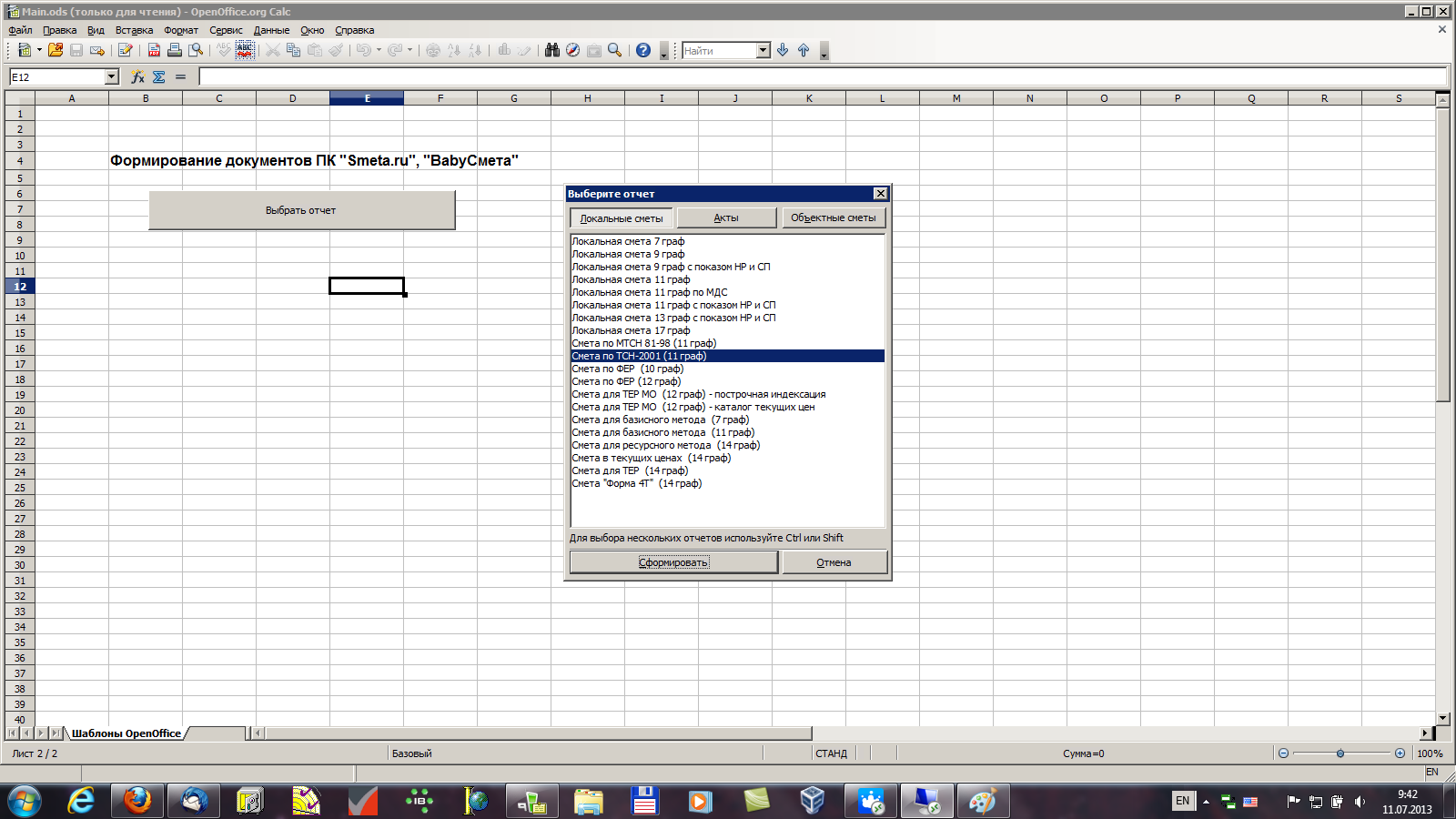Open the Zoom magnifier icon
The image size is (1456, 819).
click(614, 50)
